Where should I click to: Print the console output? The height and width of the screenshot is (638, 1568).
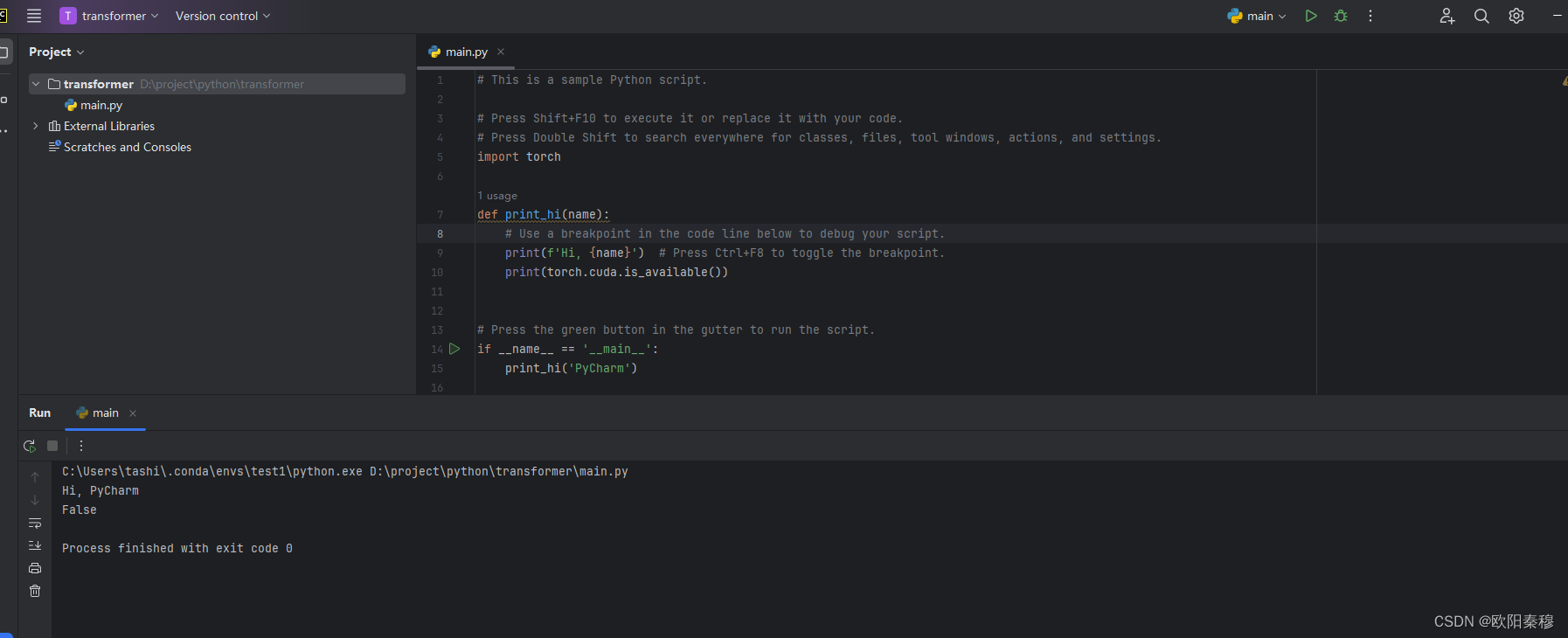point(35,568)
